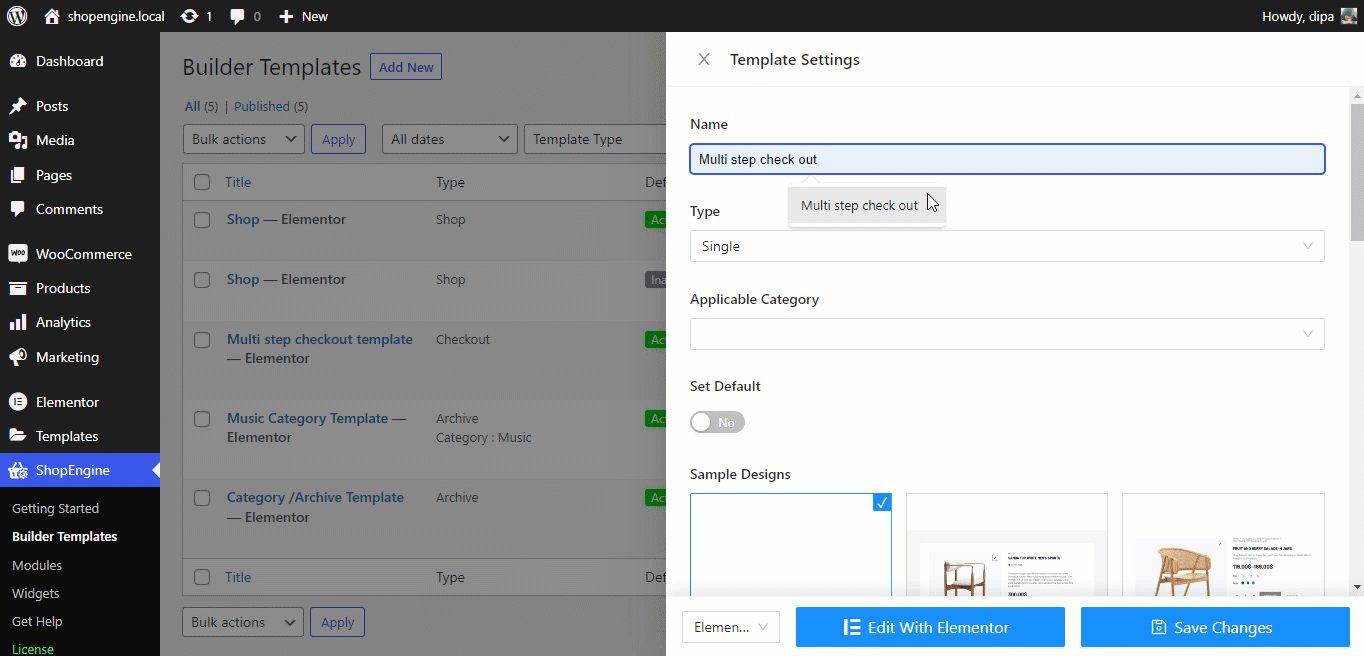
Task: Open the Applicable Category dropdown
Action: (x=1007, y=334)
